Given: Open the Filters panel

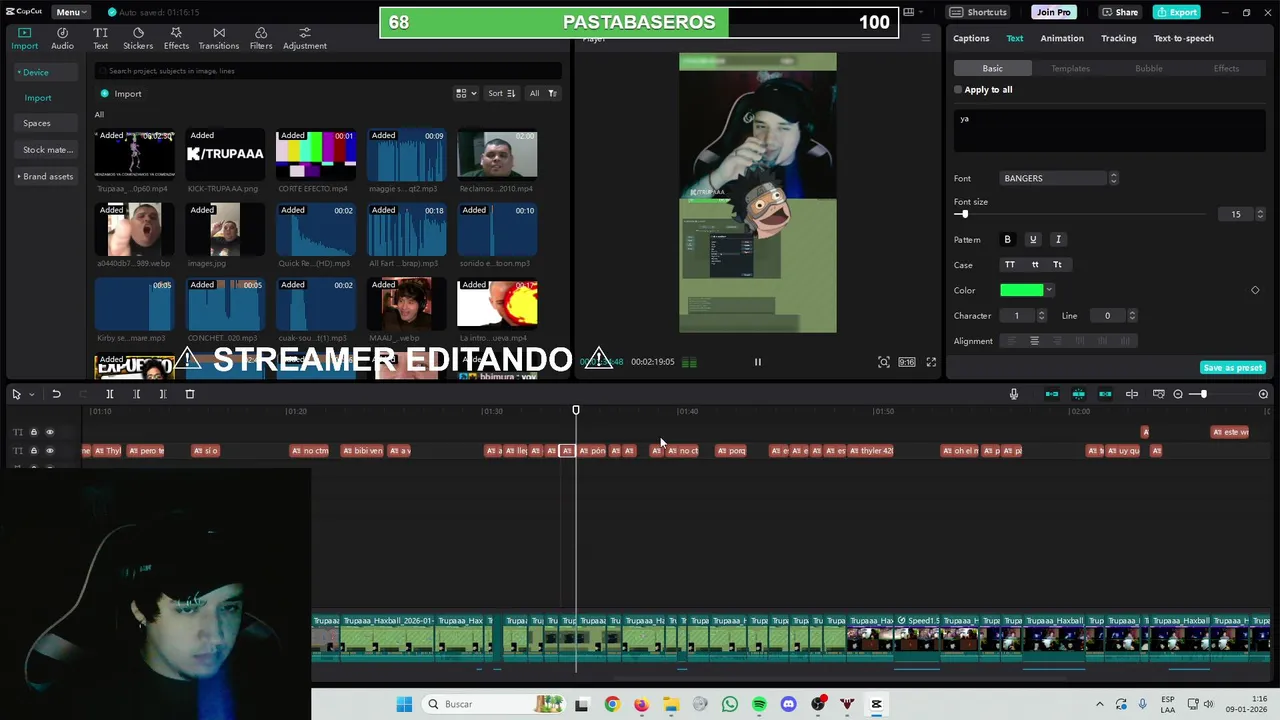Looking at the screenshot, I should [261, 38].
